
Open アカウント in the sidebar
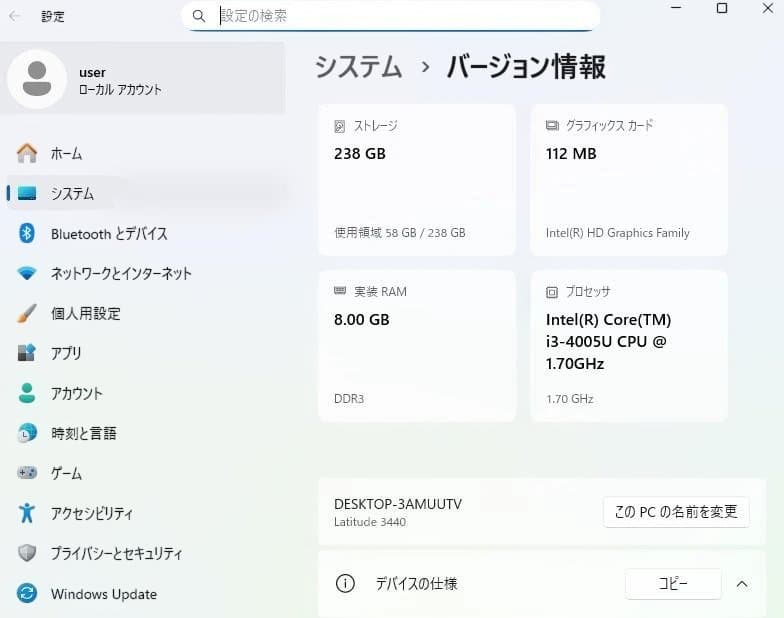point(146,393)
